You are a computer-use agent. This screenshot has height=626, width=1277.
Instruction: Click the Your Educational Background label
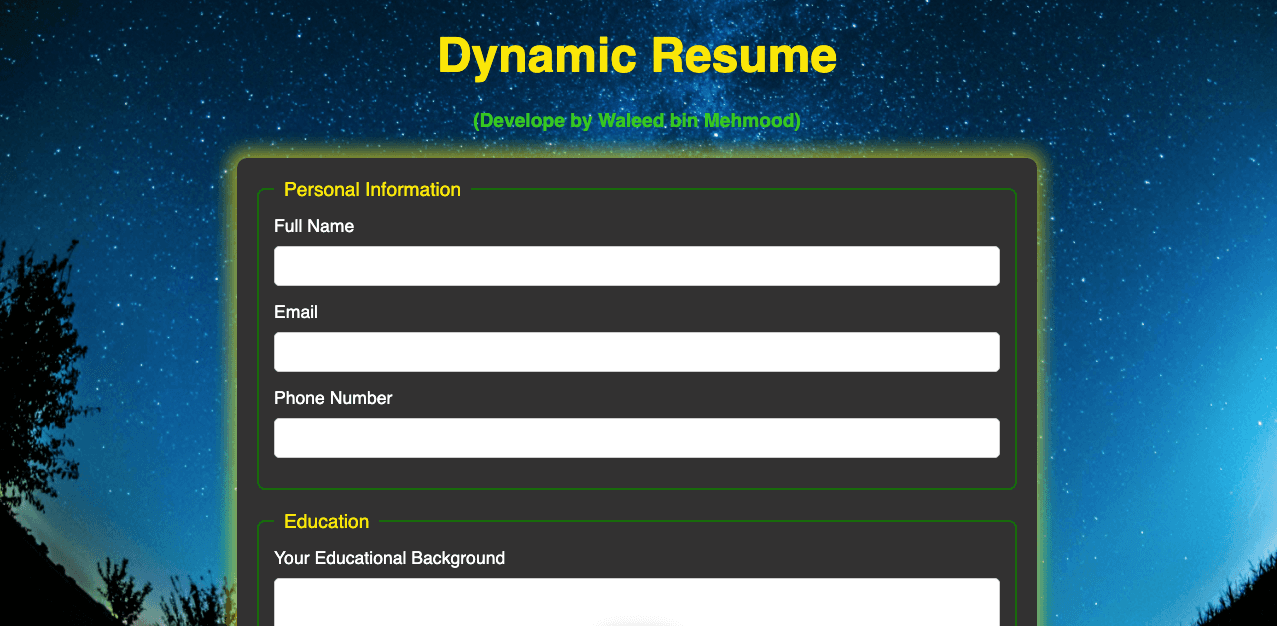(x=390, y=558)
